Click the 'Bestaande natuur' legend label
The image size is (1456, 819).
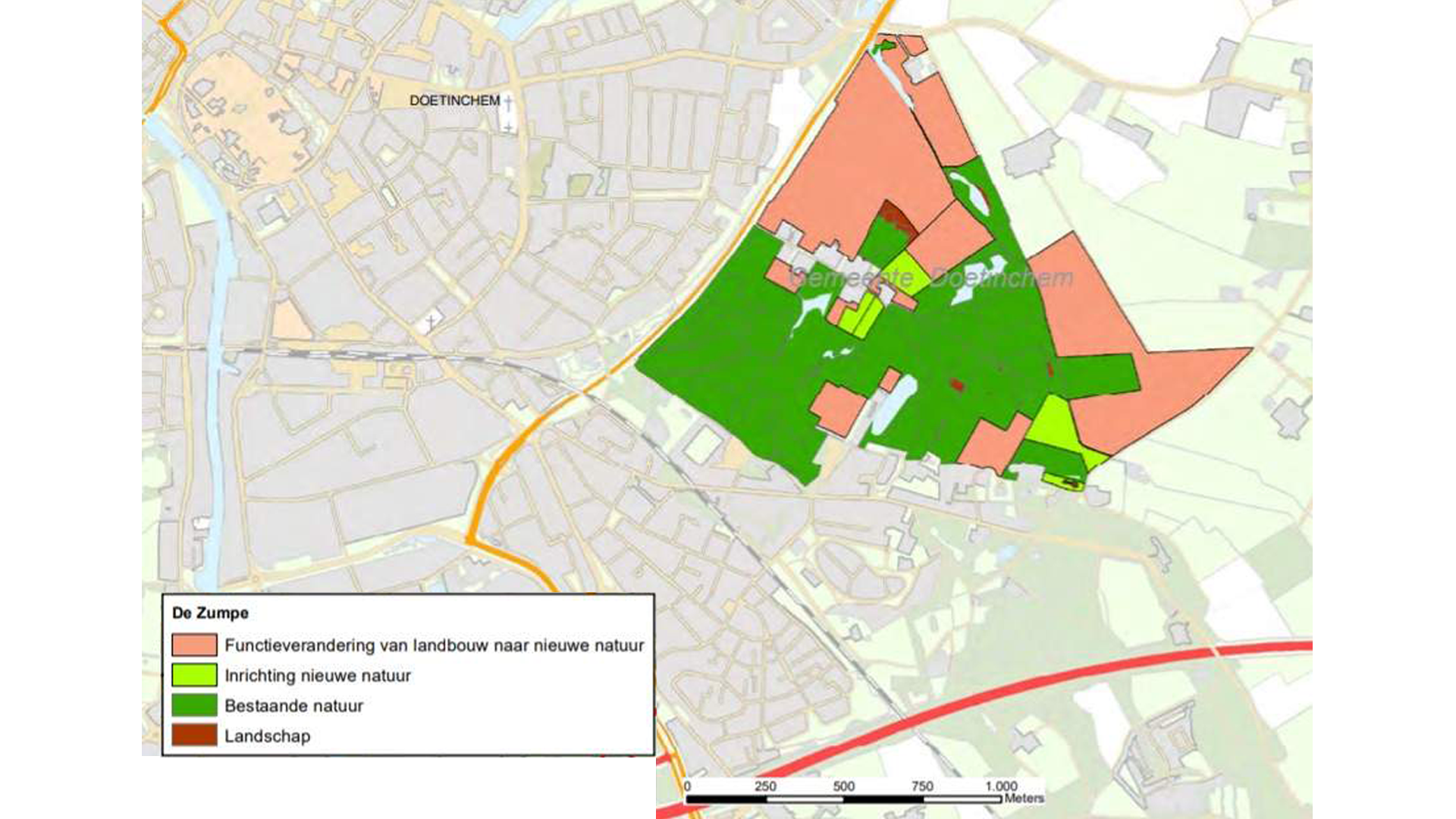point(294,706)
